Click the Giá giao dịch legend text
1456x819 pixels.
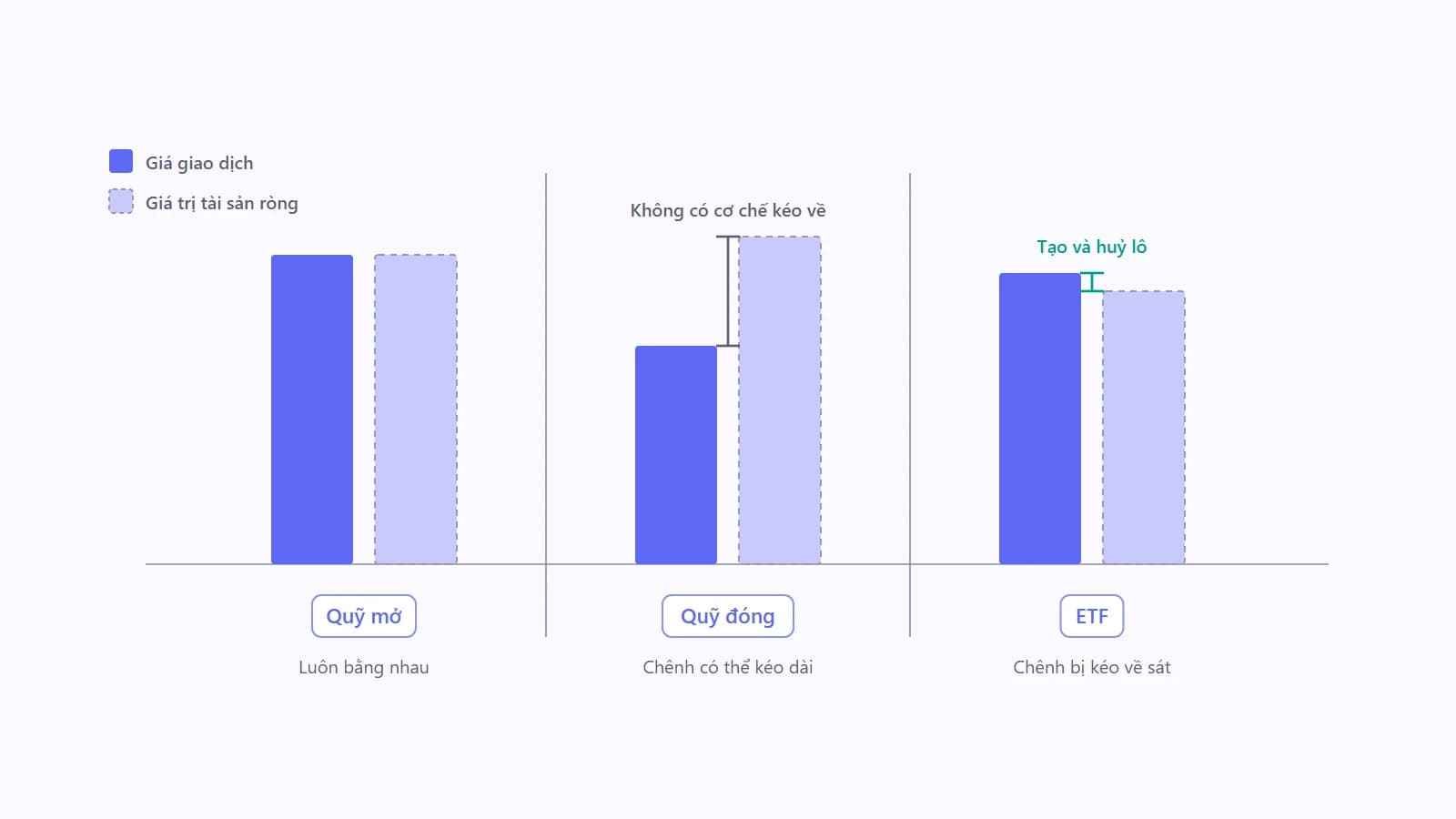pos(199,163)
